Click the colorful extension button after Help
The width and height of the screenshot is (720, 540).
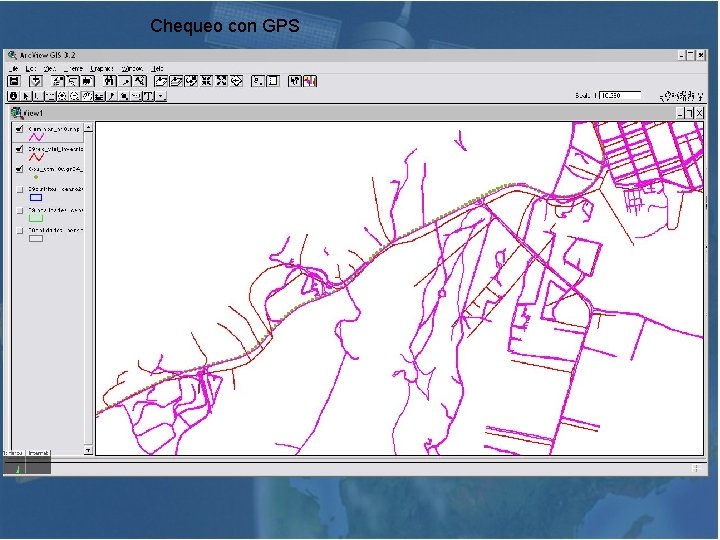[310, 81]
